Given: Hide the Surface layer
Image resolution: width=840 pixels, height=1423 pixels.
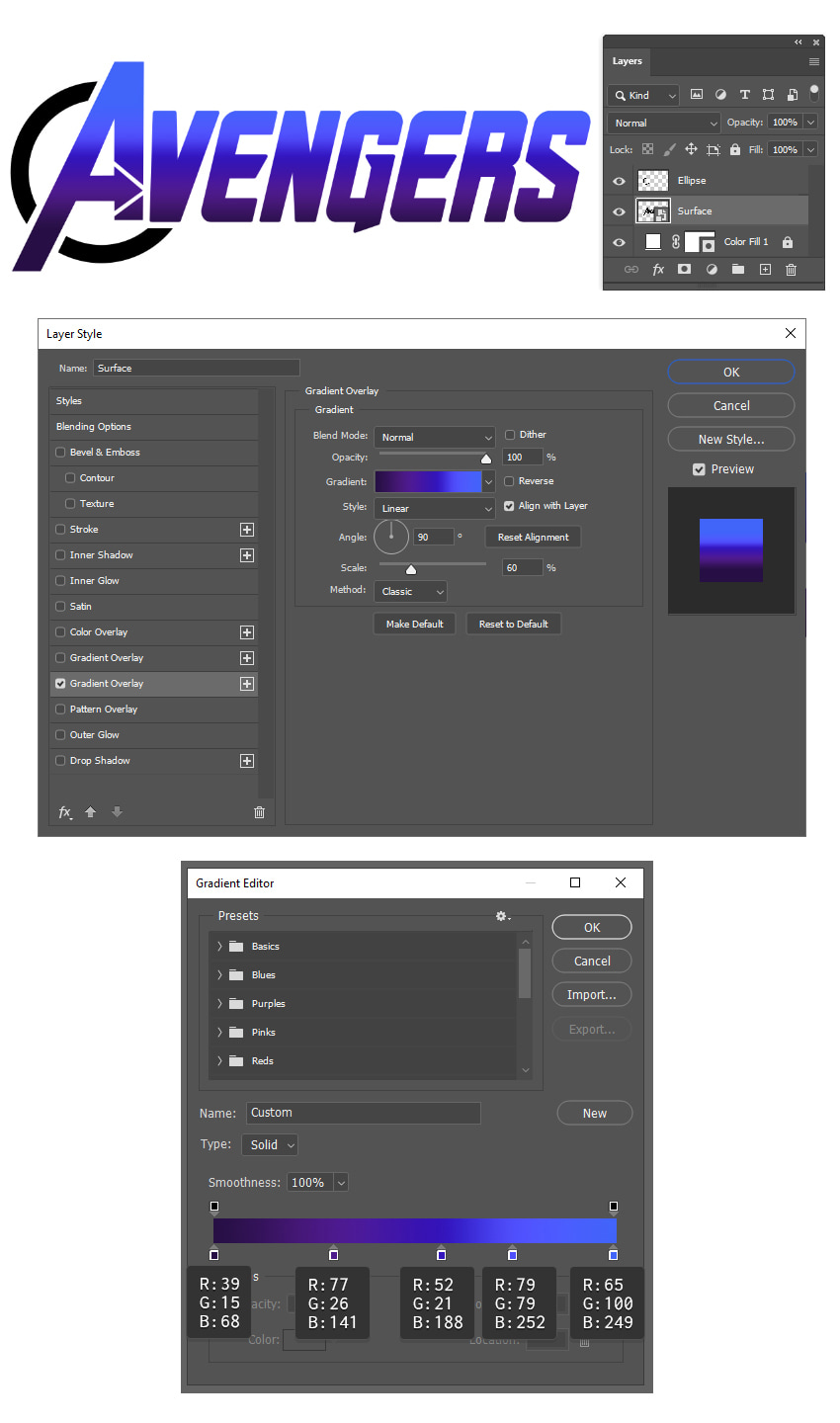Looking at the screenshot, I should (619, 211).
